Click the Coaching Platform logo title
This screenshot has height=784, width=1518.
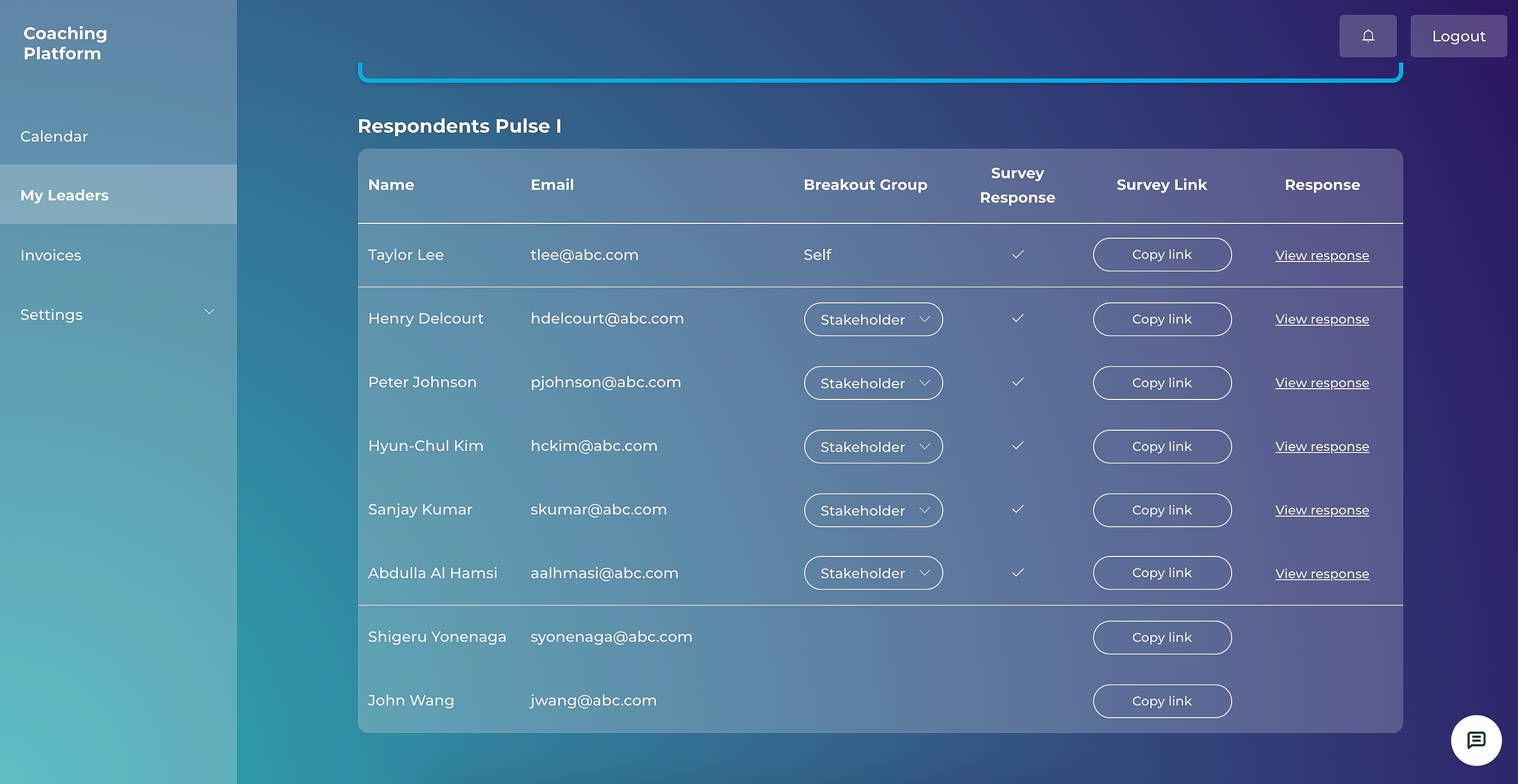coord(65,43)
